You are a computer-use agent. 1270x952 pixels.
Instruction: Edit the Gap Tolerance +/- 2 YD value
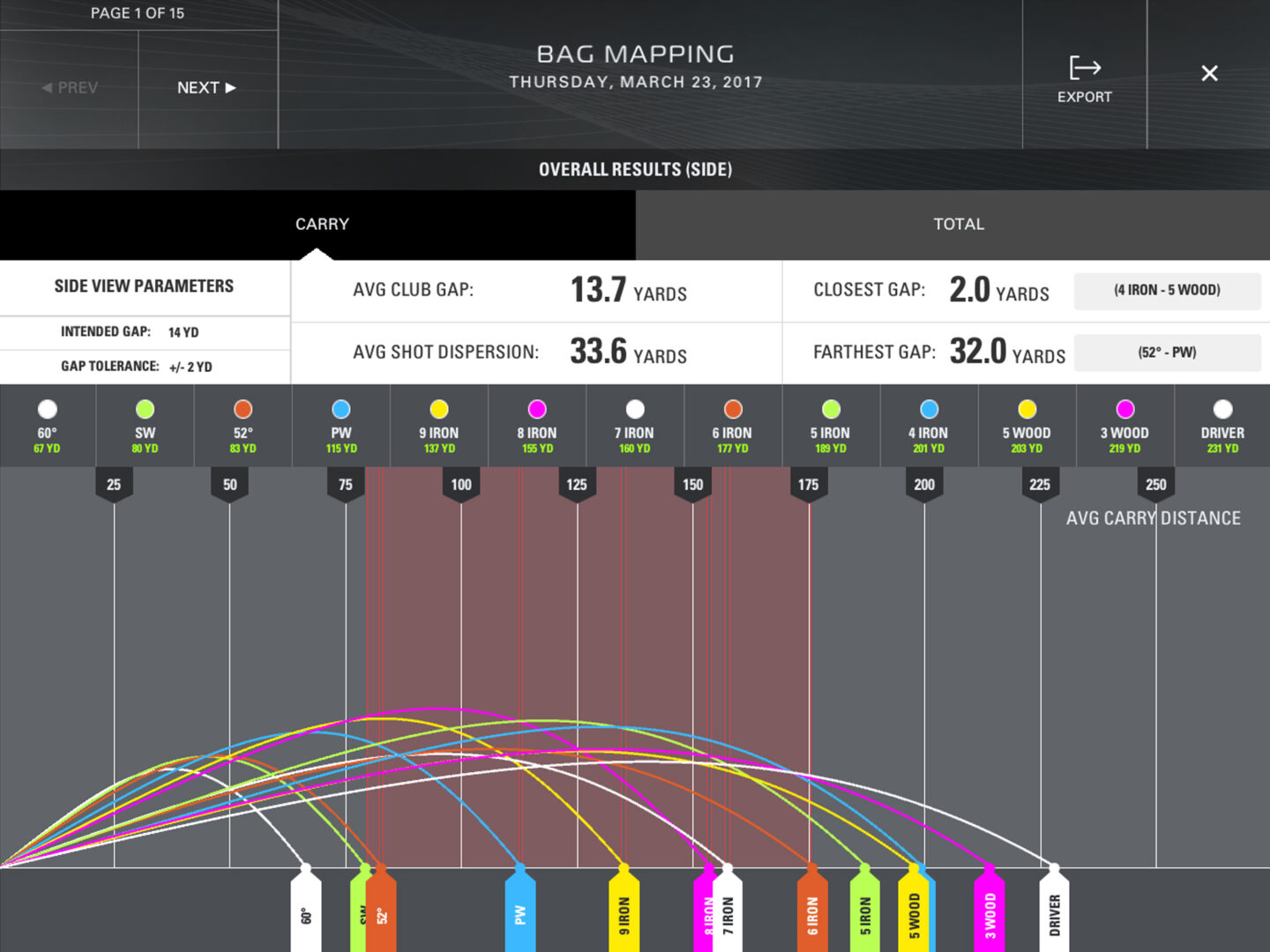tap(190, 367)
